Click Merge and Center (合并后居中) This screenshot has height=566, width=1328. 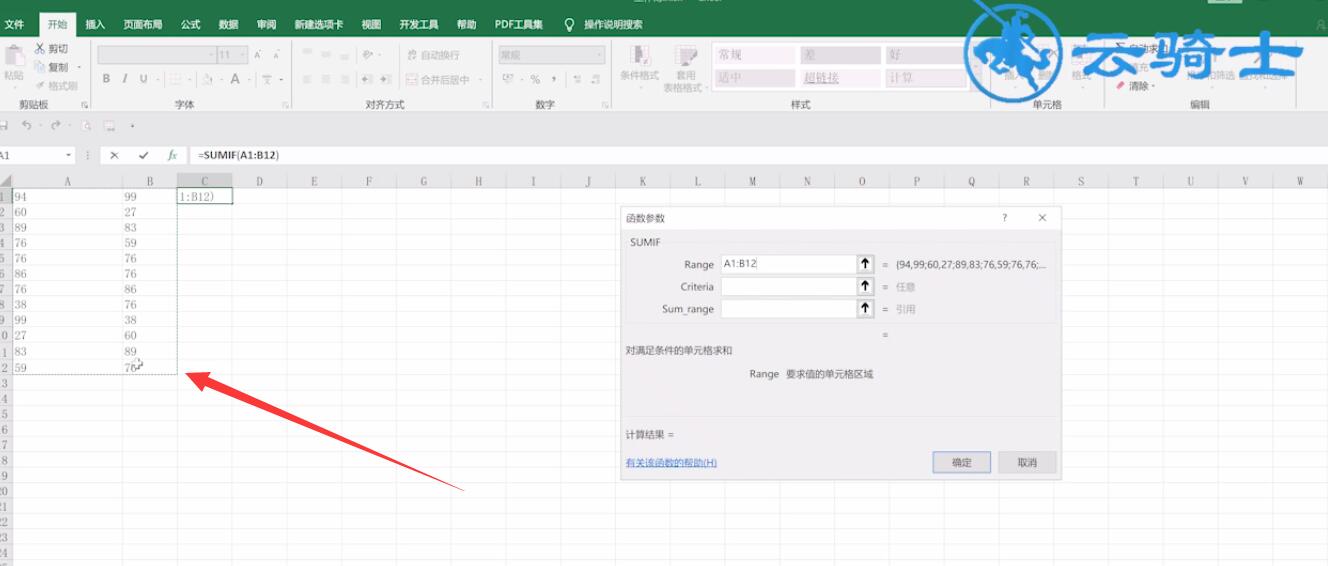[437, 80]
